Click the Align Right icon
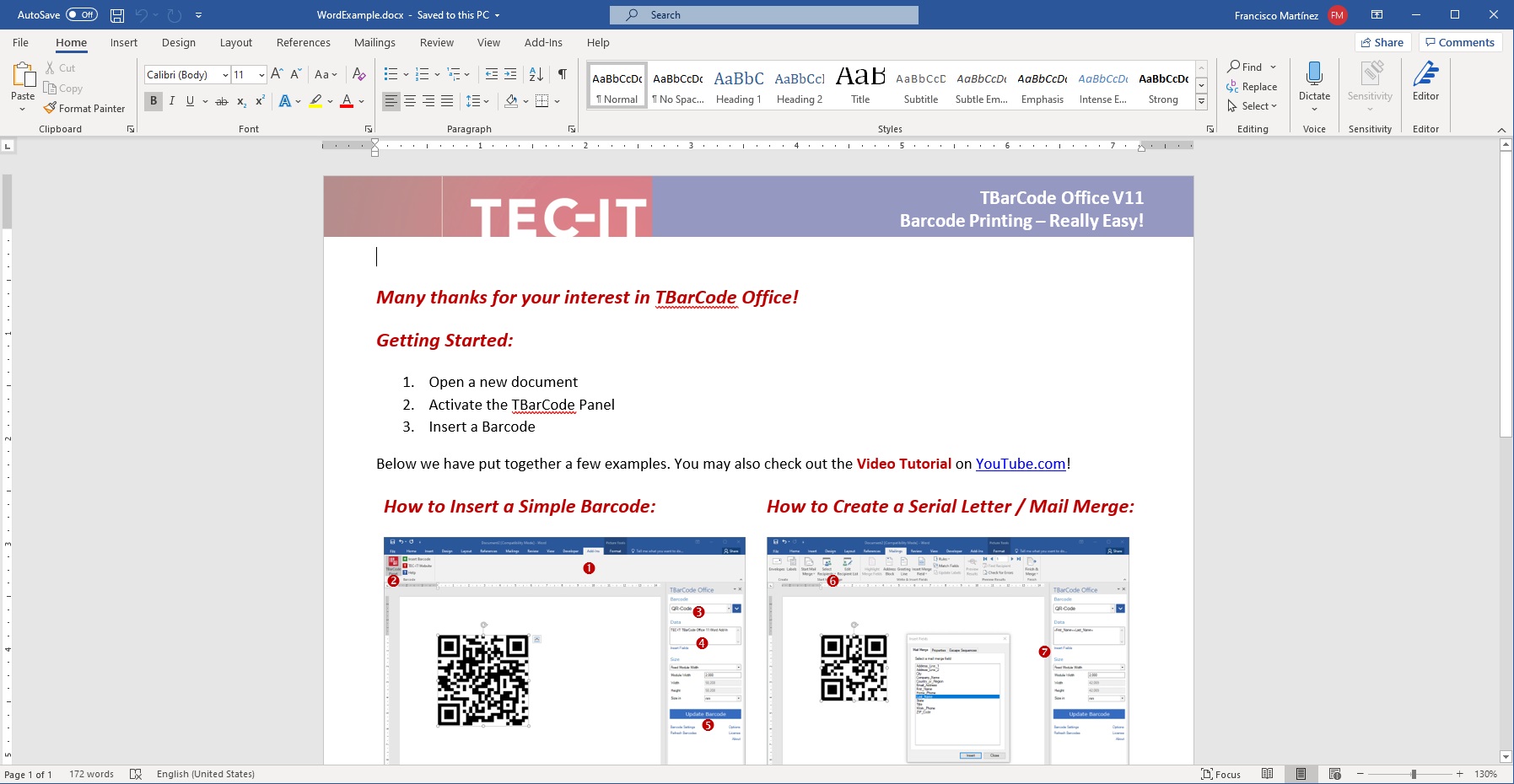The image size is (1514, 784). 428,101
